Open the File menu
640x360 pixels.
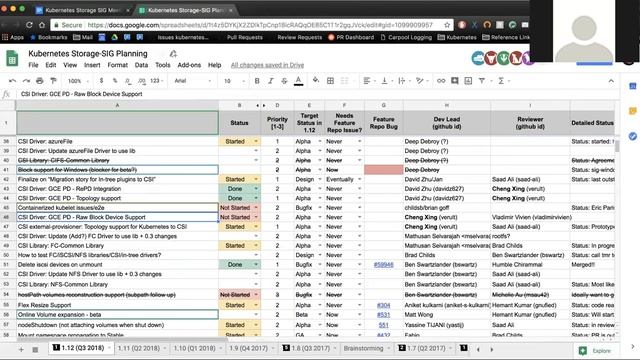pos(33,65)
